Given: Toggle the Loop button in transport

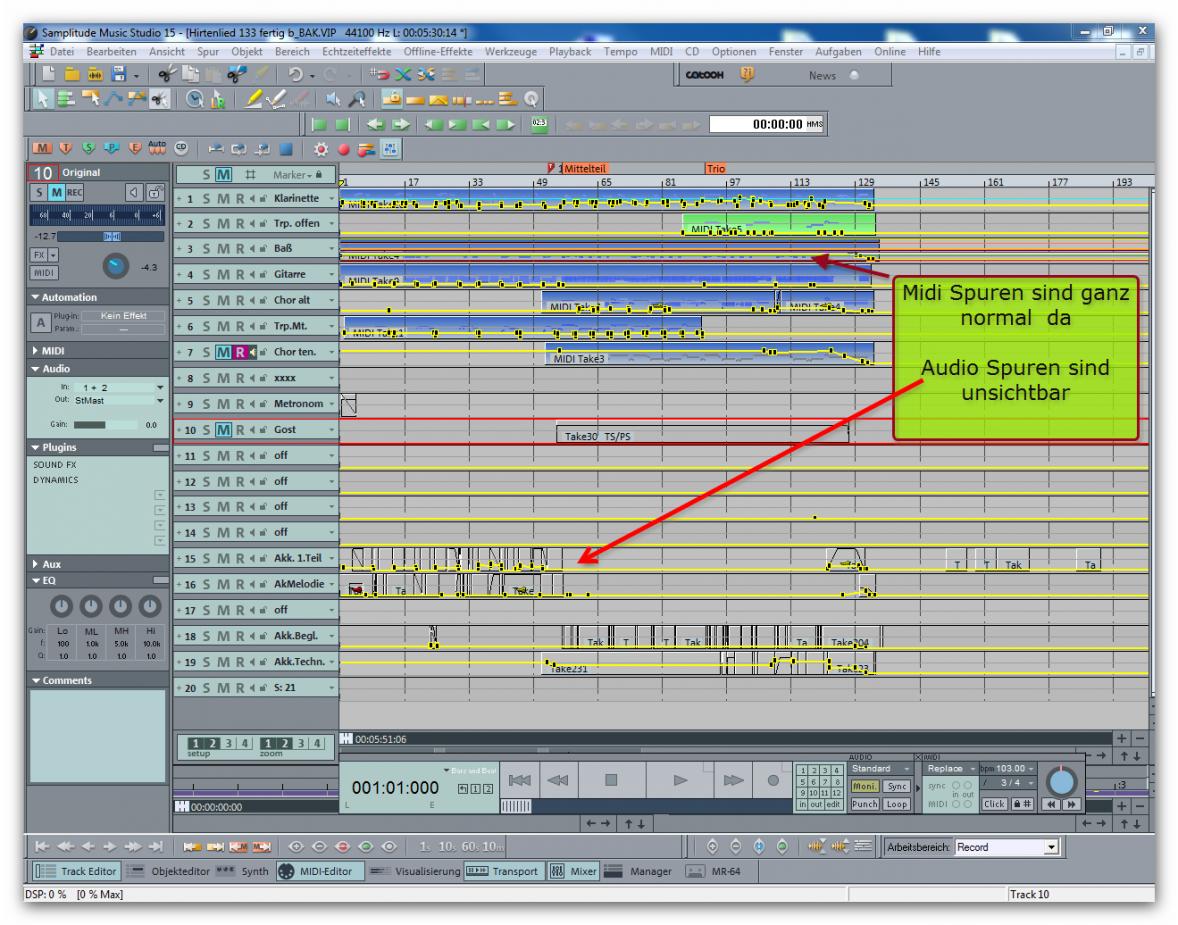Looking at the screenshot, I should 896,804.
